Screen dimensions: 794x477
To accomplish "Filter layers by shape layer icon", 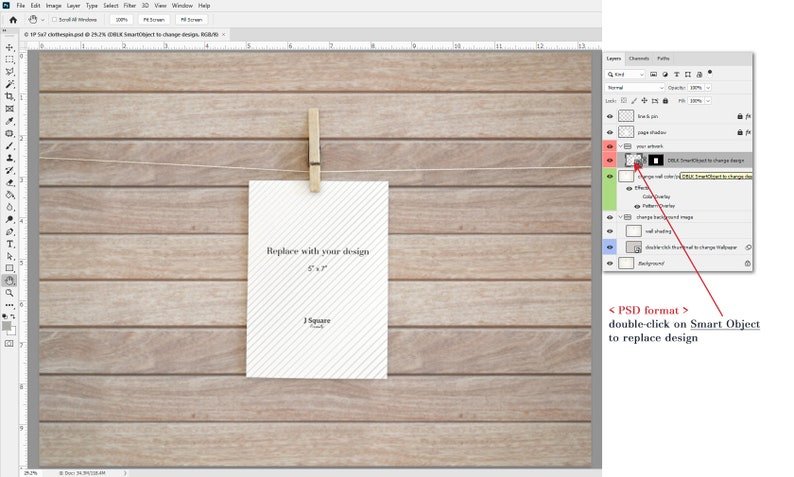I will click(688, 74).
